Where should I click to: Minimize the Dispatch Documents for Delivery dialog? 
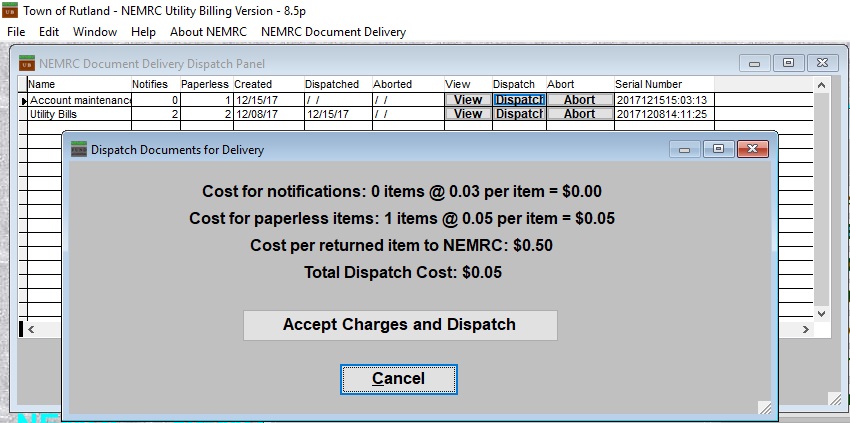(x=686, y=150)
